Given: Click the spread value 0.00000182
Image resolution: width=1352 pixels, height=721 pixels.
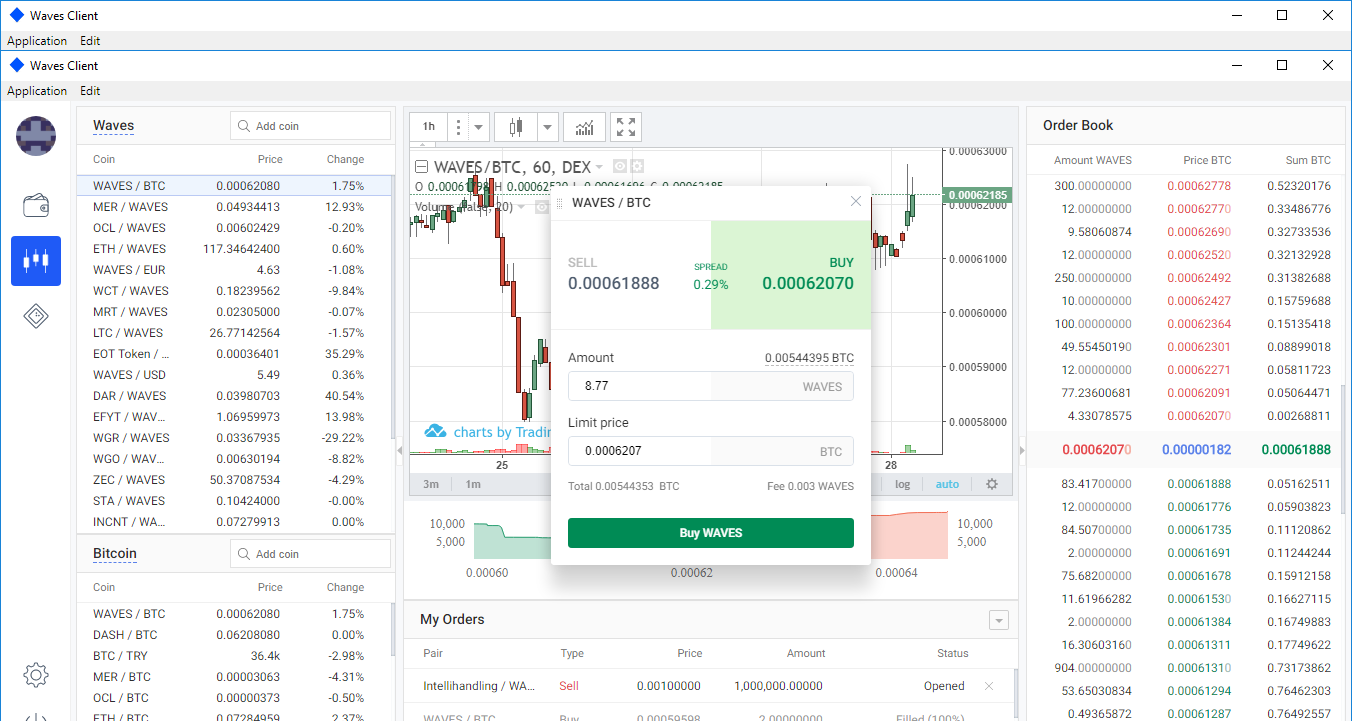Looking at the screenshot, I should click(1196, 450).
